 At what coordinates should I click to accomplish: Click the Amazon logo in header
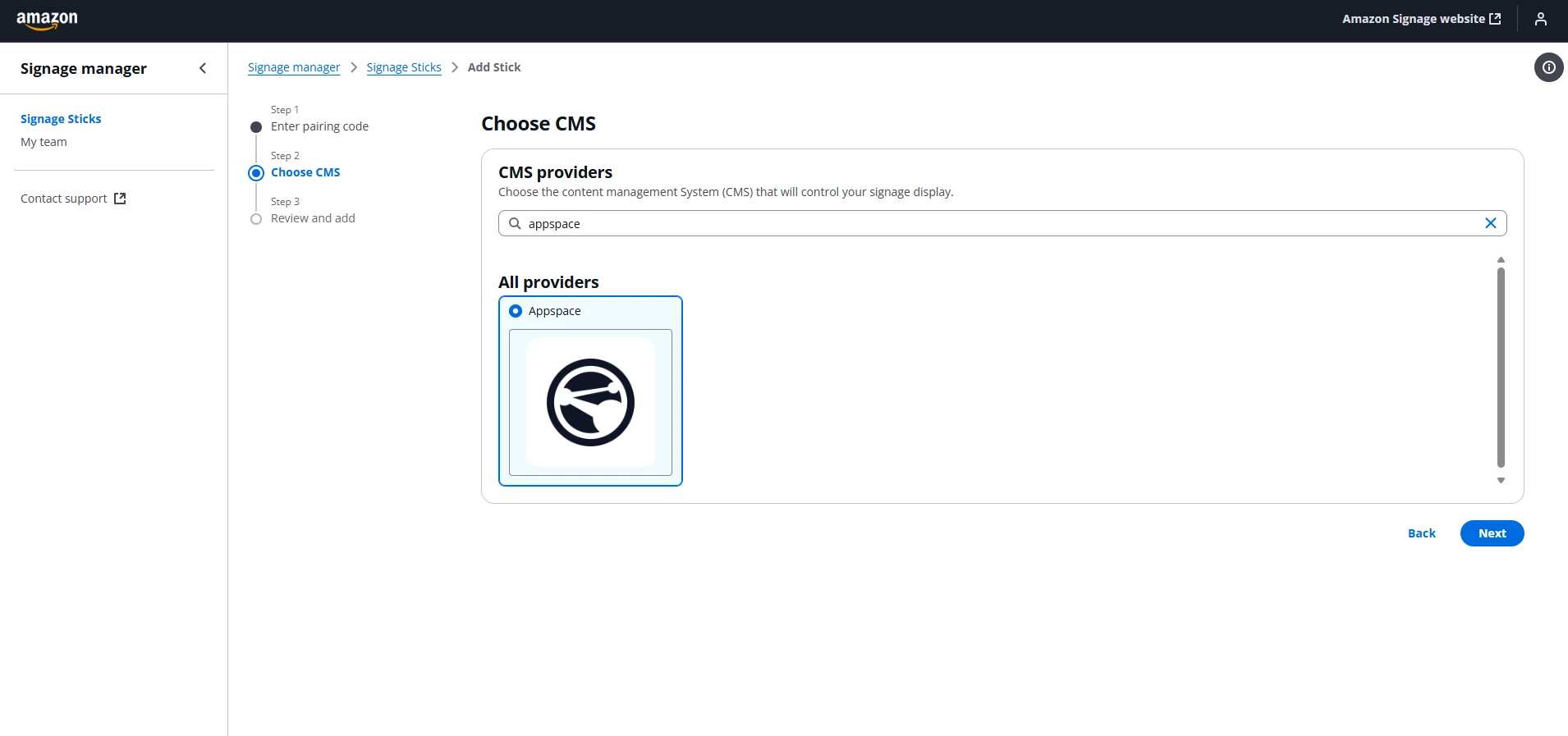click(x=47, y=21)
